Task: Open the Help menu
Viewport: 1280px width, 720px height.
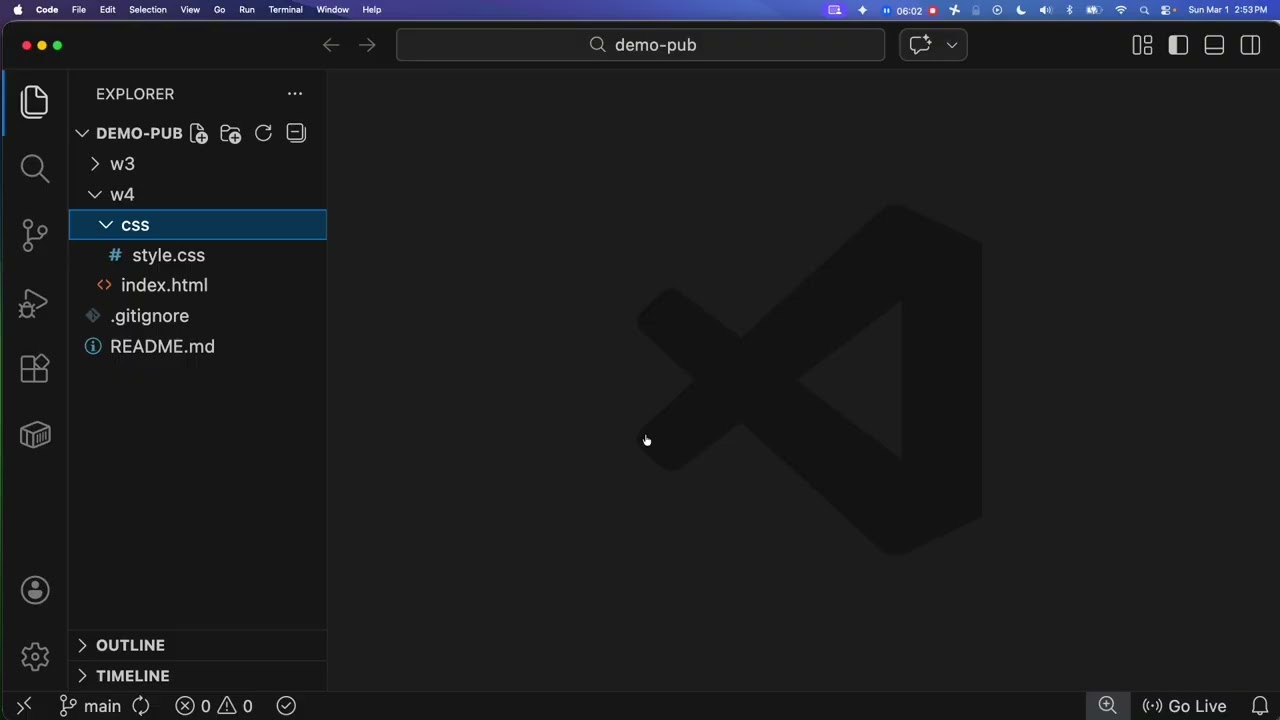Action: 372,10
